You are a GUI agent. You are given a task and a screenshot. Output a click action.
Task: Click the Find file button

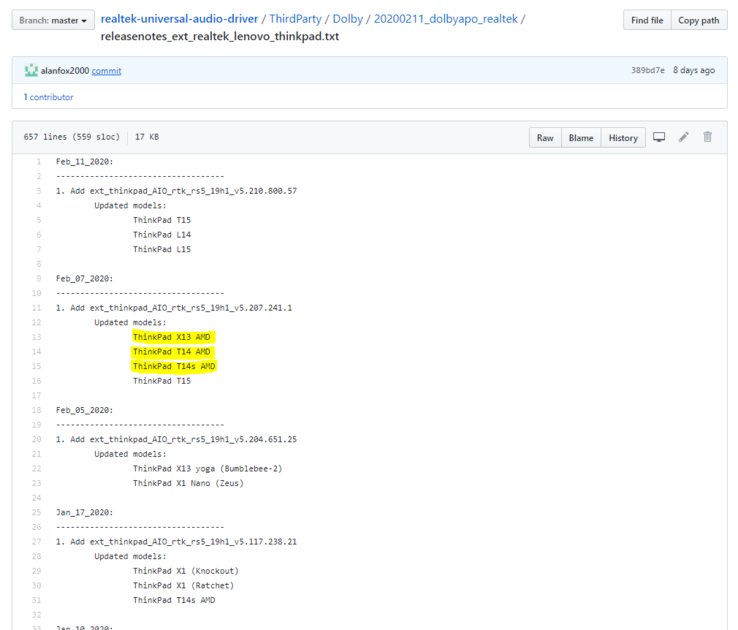(x=647, y=20)
